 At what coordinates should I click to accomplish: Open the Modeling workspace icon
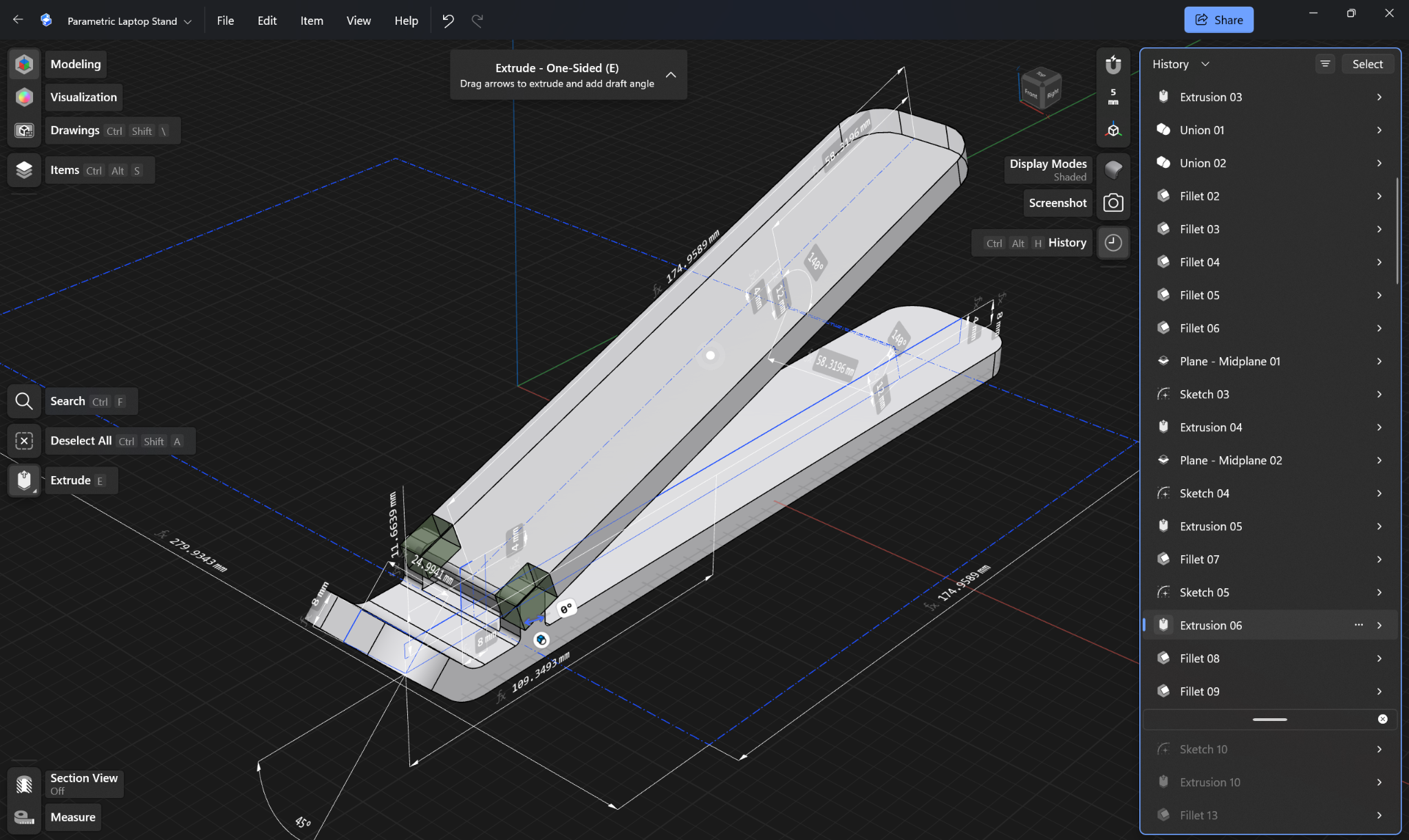24,64
